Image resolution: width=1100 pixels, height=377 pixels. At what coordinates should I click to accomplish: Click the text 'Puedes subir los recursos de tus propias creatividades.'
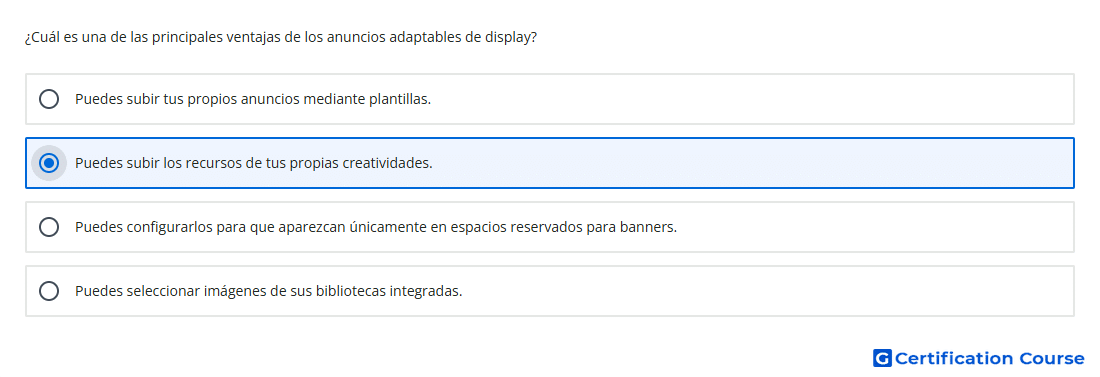[253, 163]
